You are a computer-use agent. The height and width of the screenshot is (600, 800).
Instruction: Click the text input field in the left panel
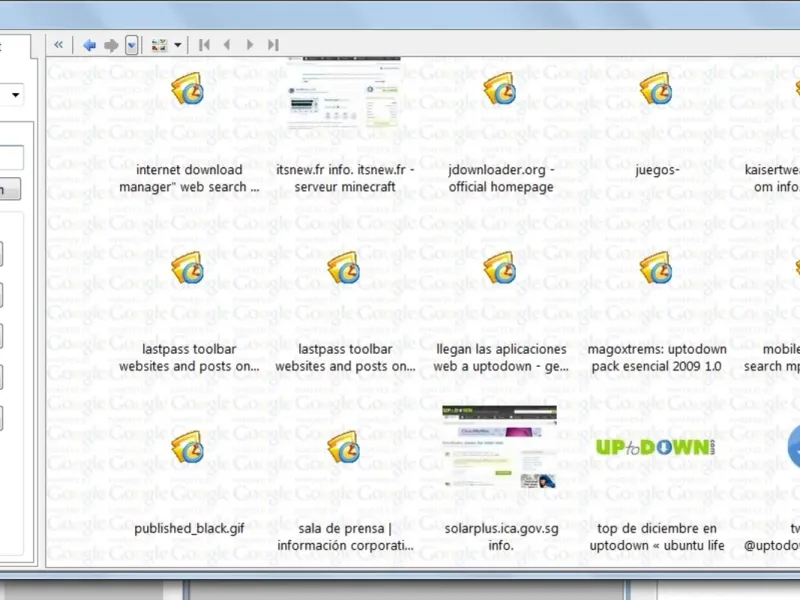(11, 157)
